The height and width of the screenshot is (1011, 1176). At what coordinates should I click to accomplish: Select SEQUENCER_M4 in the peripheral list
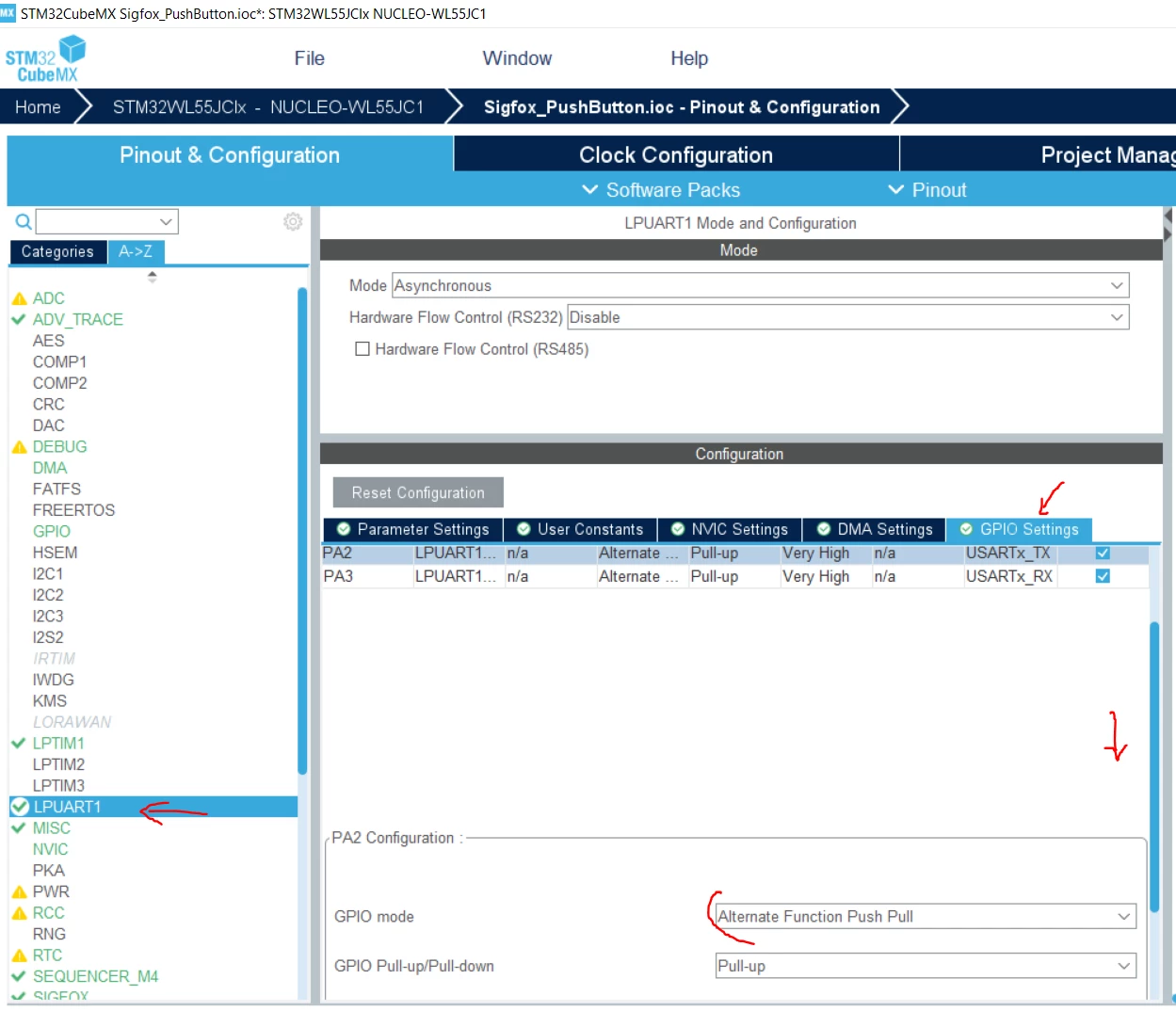(x=95, y=976)
